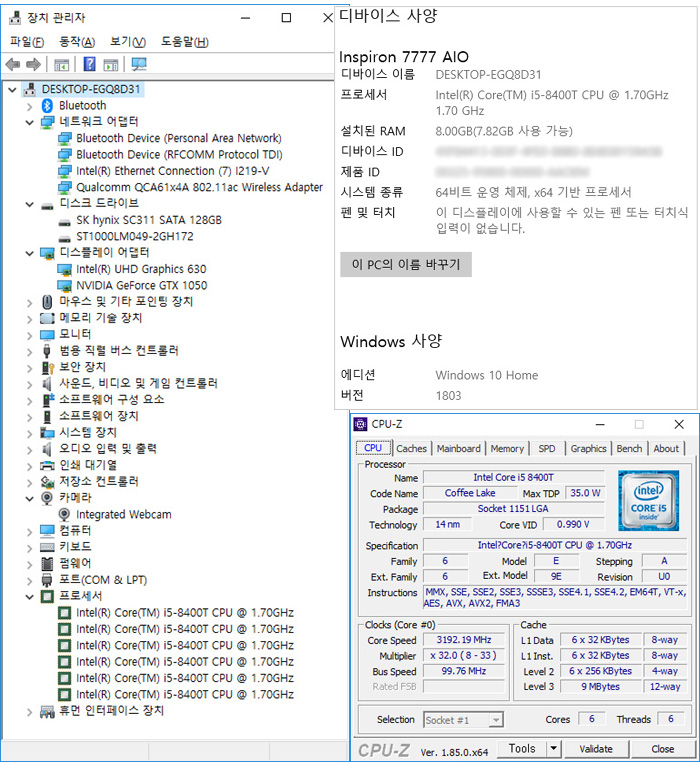
Task: Open the 파일(F) menu
Action: pos(27,42)
